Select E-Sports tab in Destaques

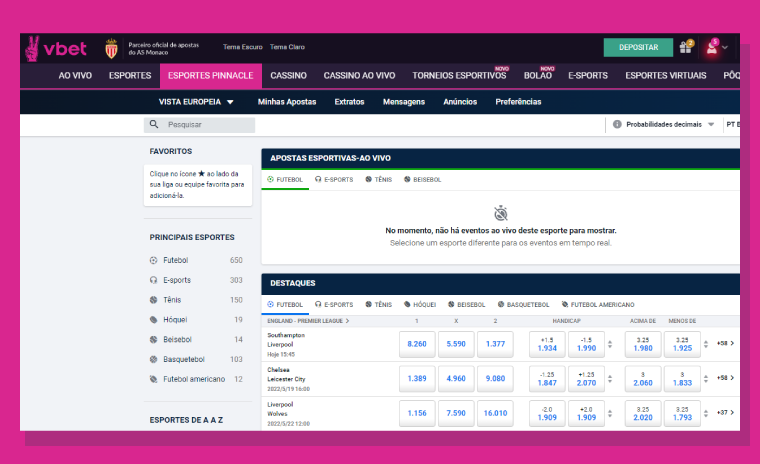(334, 304)
